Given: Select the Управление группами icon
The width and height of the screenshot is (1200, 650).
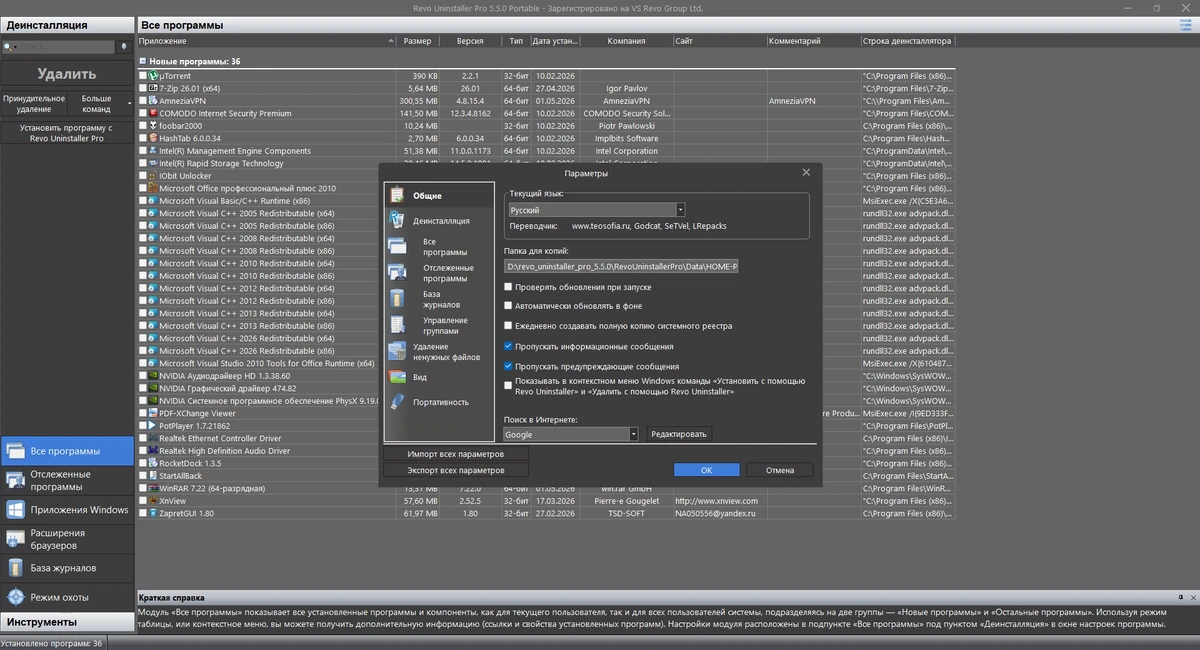Looking at the screenshot, I should coord(398,326).
